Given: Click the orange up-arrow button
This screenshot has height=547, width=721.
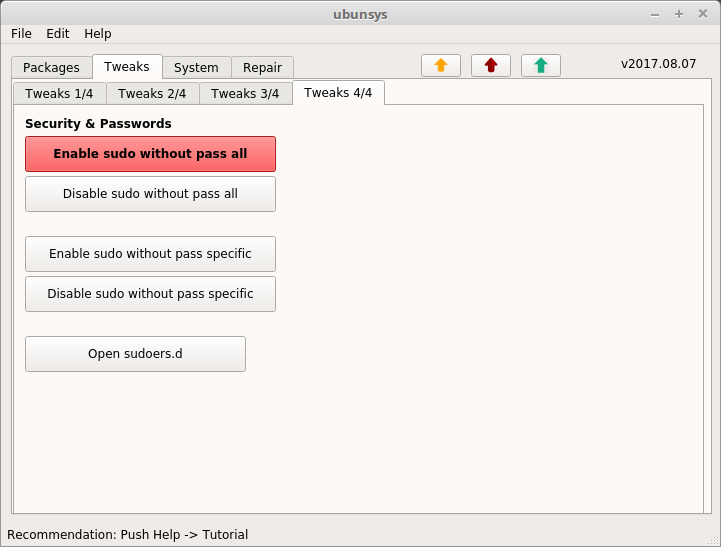Looking at the screenshot, I should point(441,65).
